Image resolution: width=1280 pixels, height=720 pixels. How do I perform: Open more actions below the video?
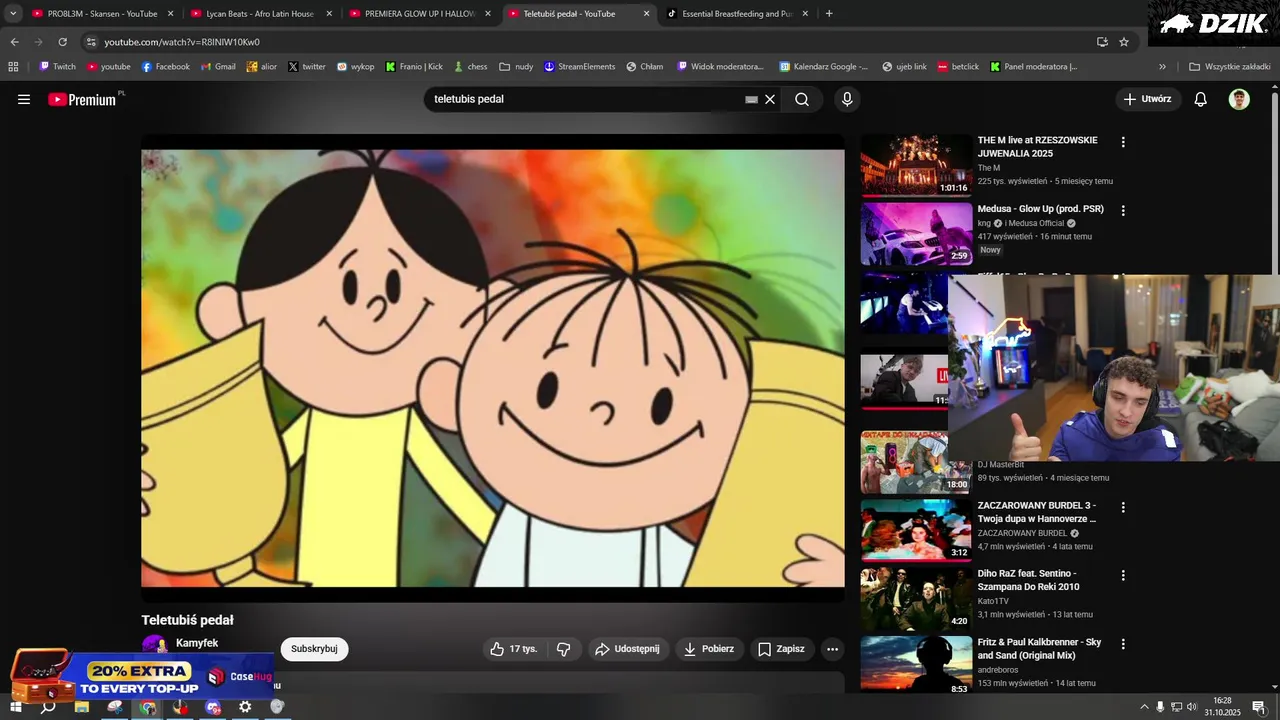(x=832, y=649)
